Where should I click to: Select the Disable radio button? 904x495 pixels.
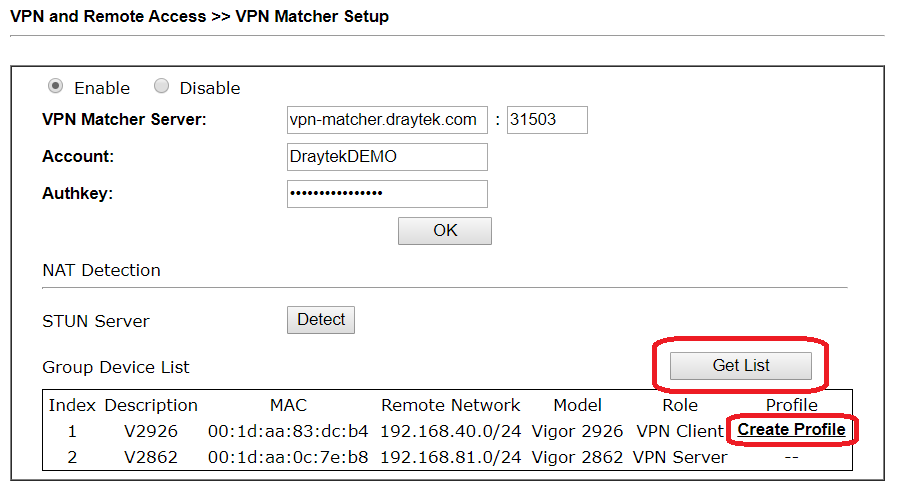pos(161,86)
